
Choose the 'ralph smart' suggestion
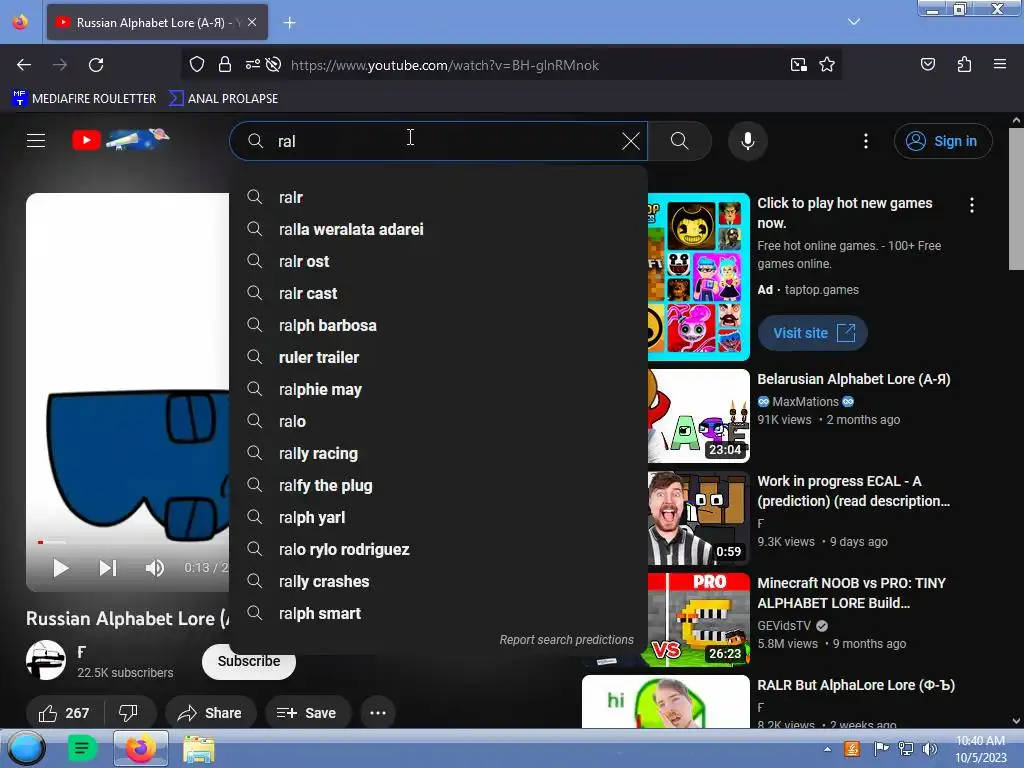coord(438,613)
